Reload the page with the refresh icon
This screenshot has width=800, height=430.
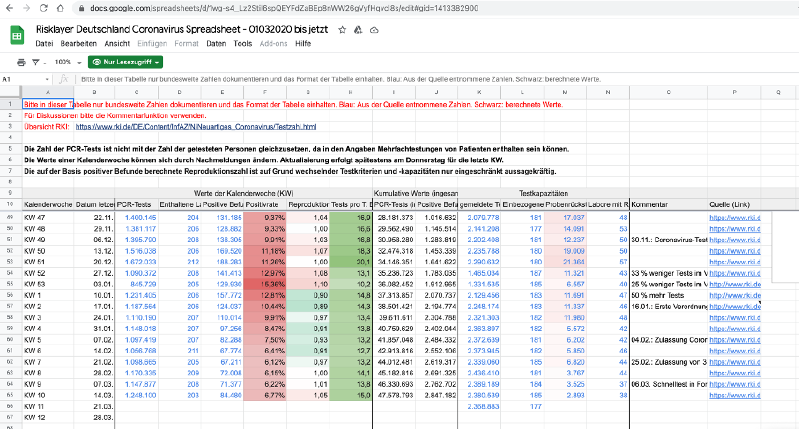coord(44,8)
